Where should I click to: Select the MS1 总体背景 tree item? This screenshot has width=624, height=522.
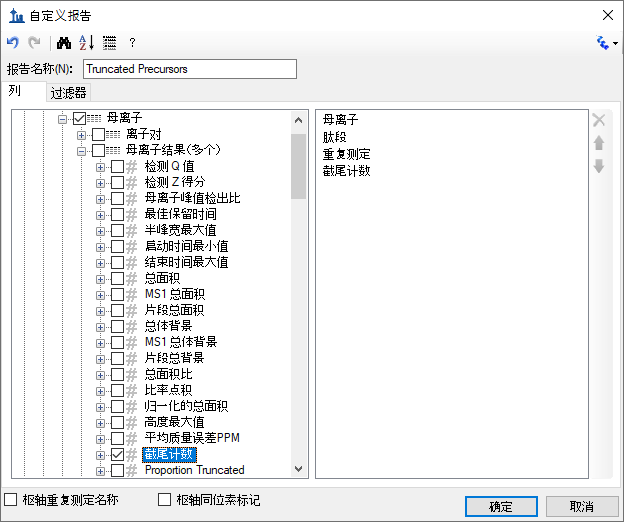[181, 342]
